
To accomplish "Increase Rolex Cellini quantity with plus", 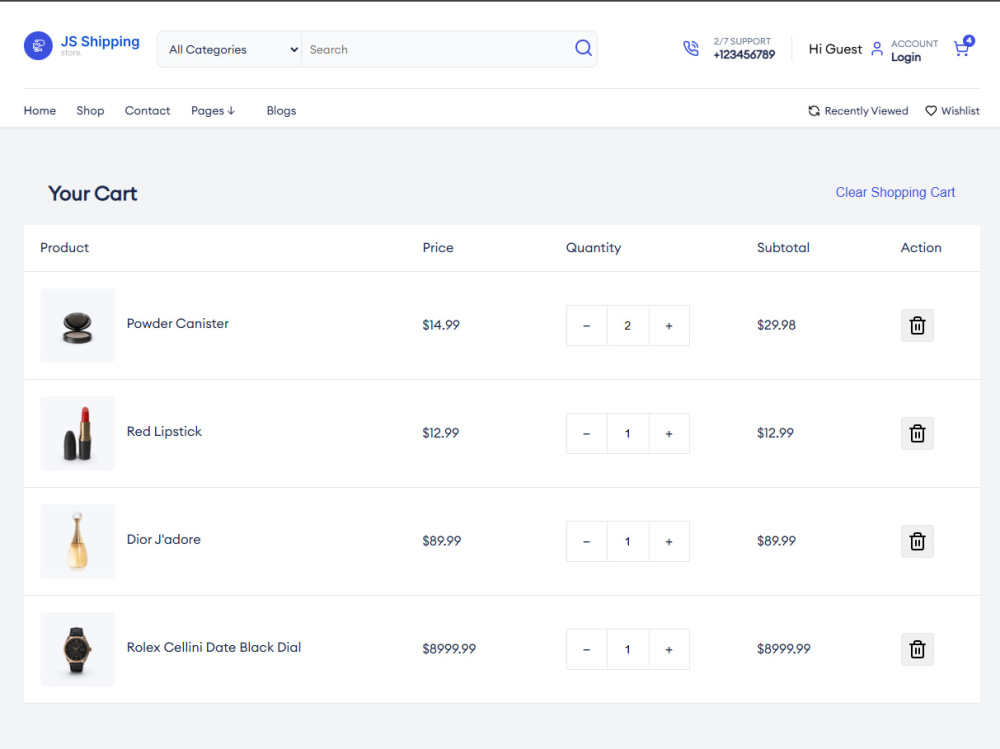I will (x=669, y=649).
